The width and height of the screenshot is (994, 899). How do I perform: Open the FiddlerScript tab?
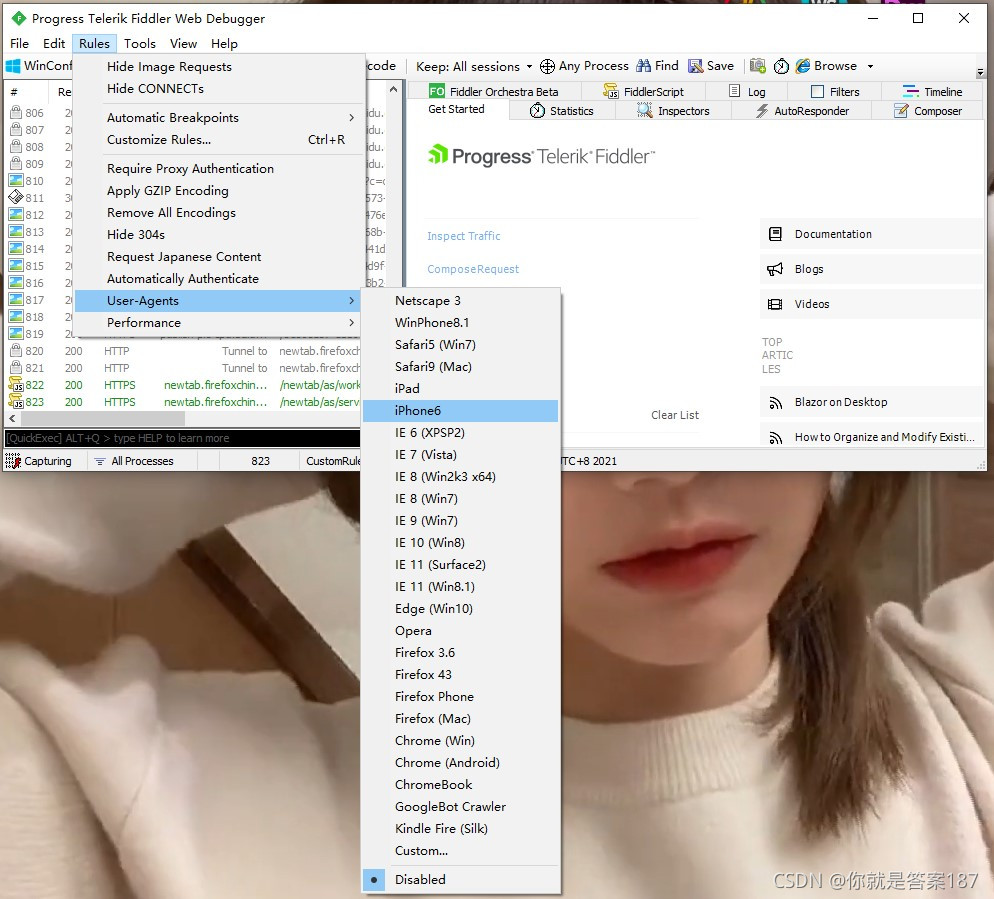[x=643, y=92]
